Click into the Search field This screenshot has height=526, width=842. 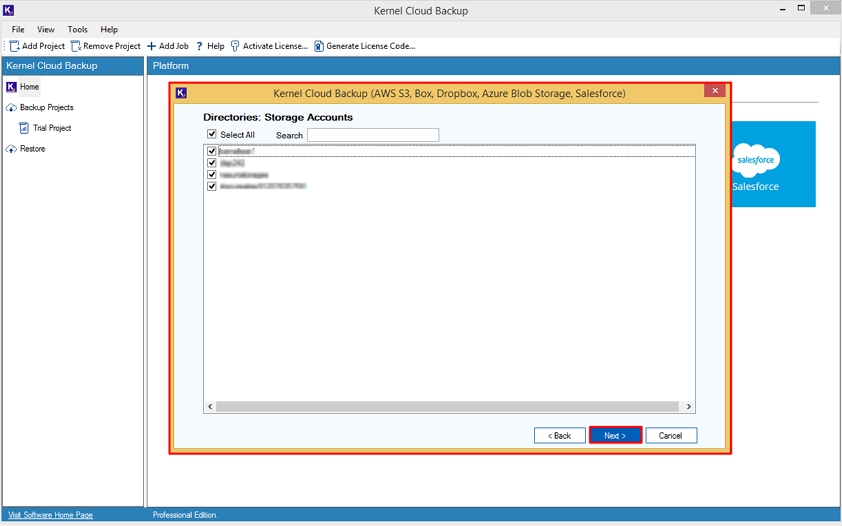point(373,135)
